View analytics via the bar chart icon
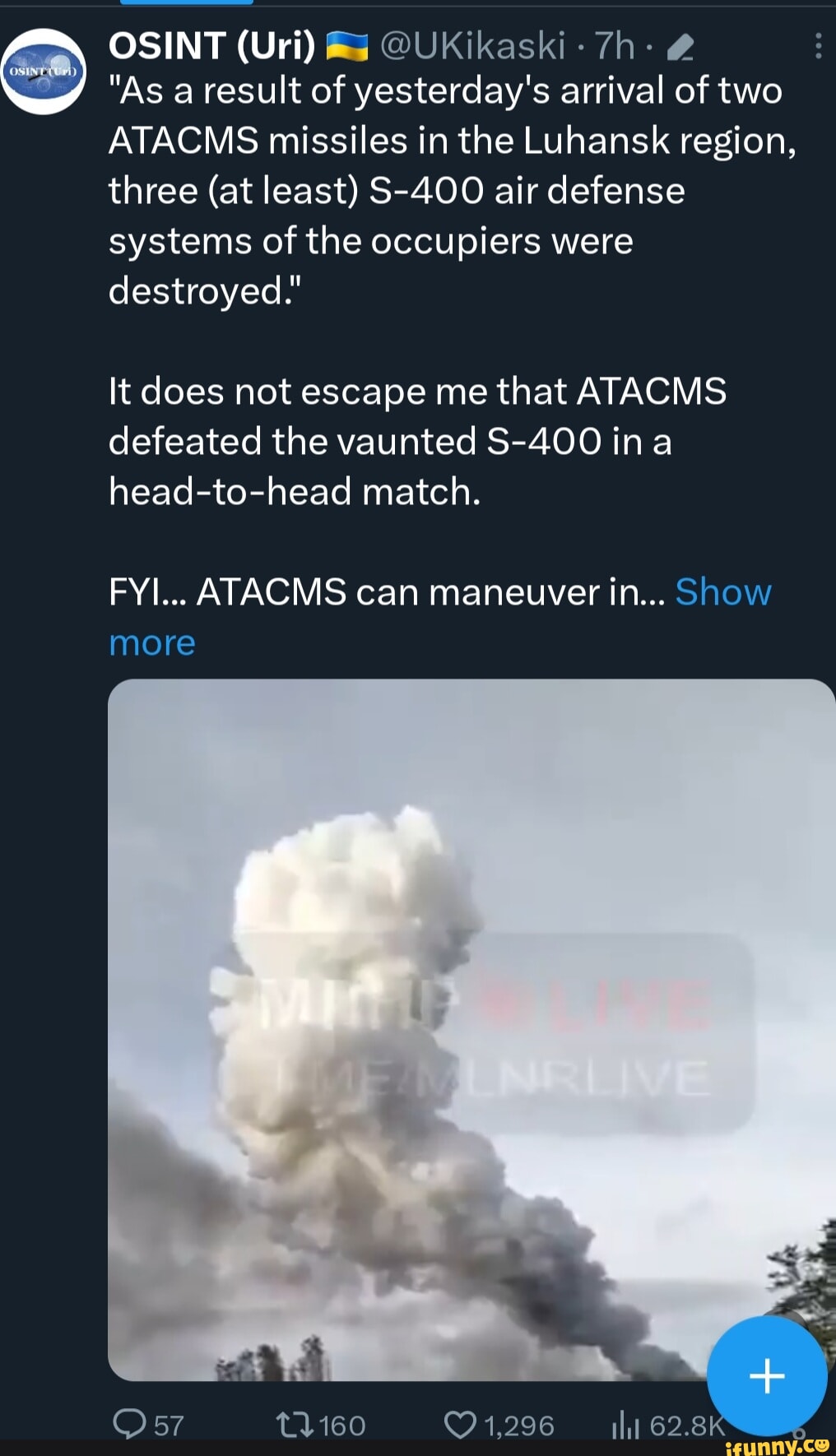 coord(625,1426)
